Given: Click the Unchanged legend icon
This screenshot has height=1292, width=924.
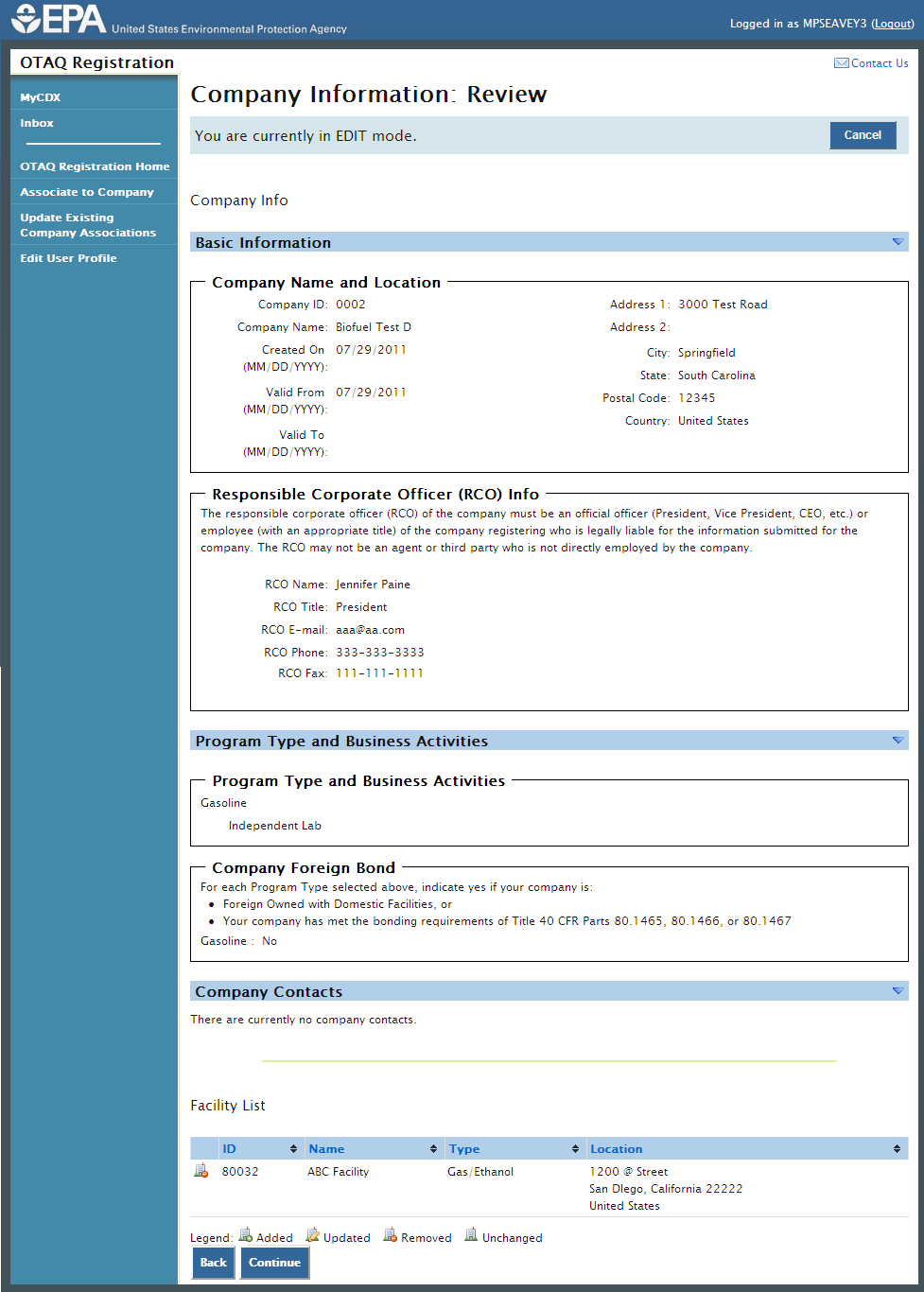Looking at the screenshot, I should pos(471,1235).
